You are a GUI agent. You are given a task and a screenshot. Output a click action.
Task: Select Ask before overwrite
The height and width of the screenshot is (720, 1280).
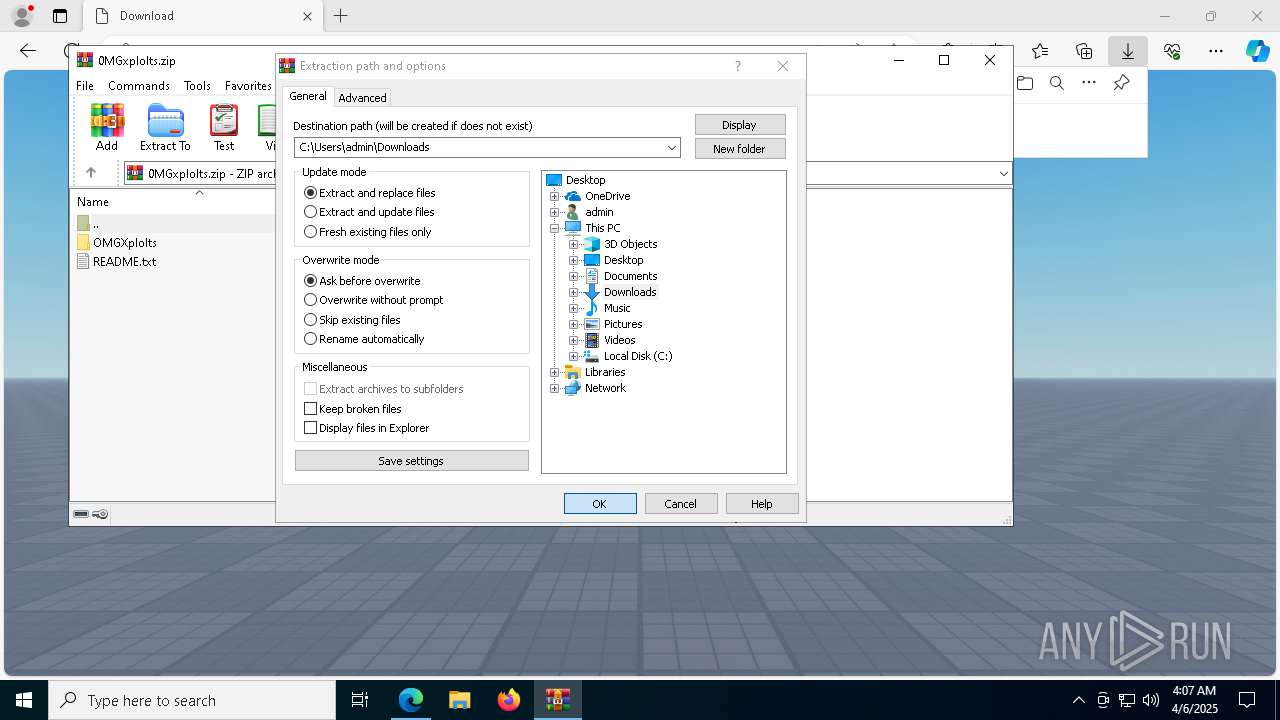tap(362, 281)
